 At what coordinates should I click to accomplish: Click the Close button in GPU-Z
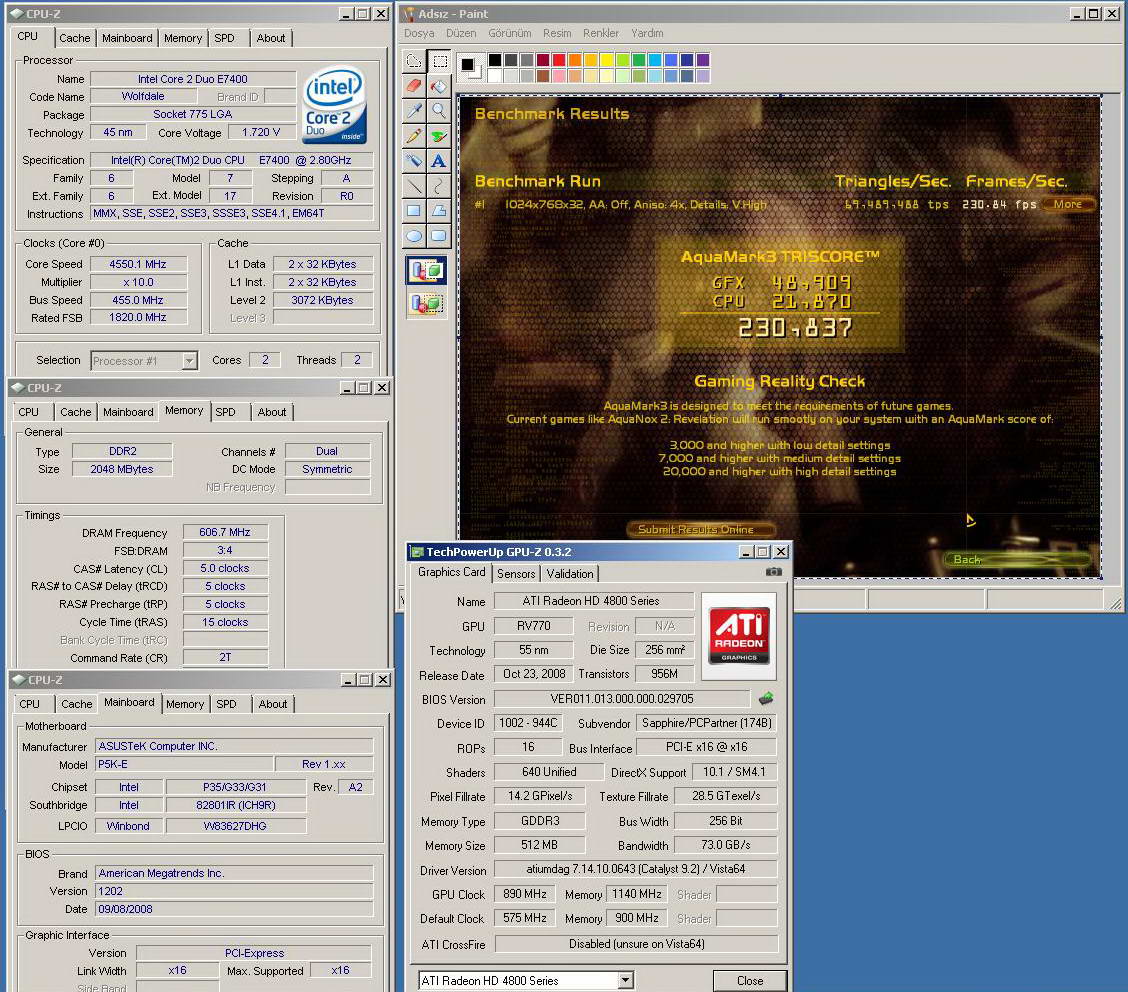pos(750,980)
